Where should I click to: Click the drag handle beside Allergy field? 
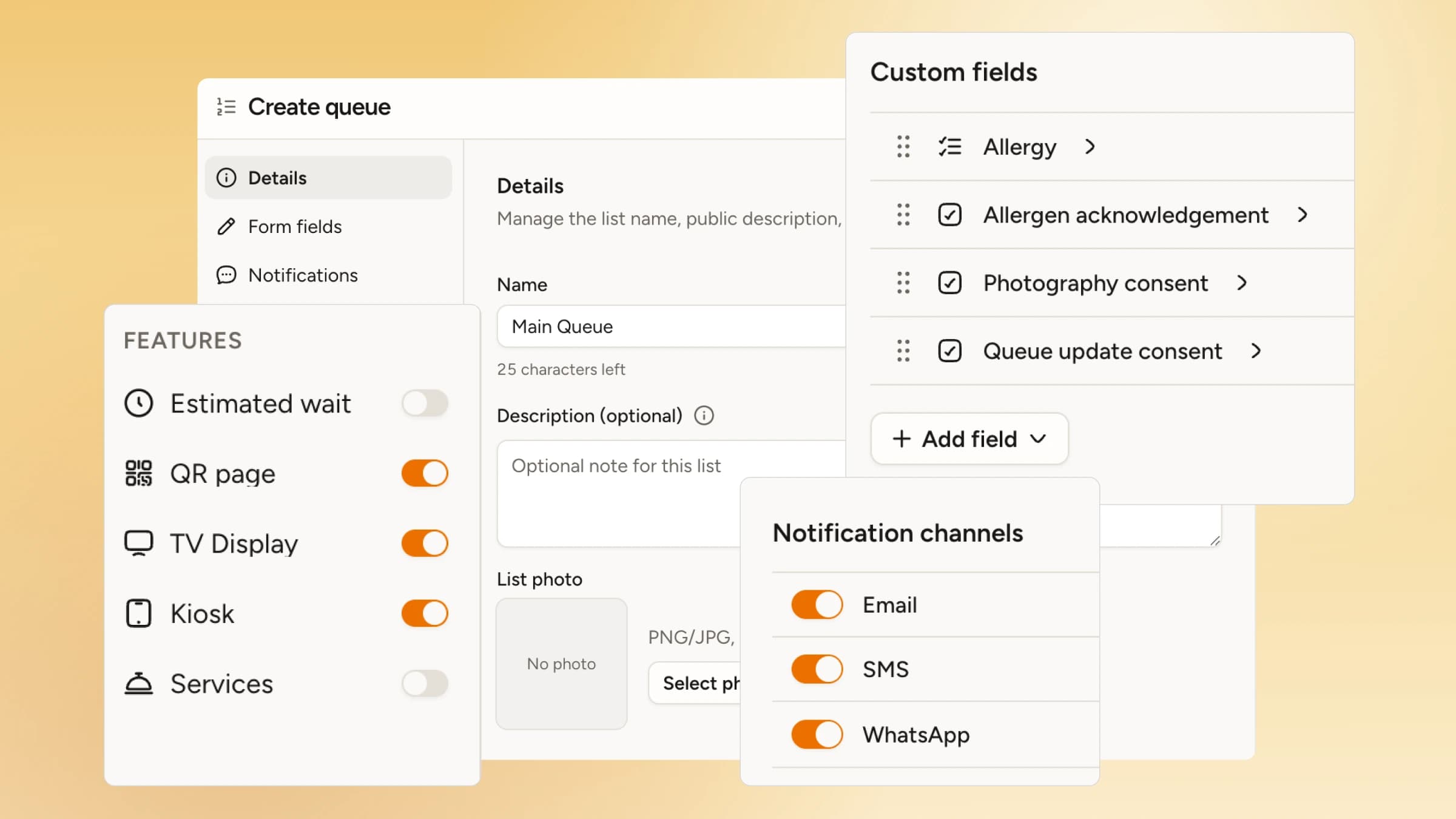[903, 147]
